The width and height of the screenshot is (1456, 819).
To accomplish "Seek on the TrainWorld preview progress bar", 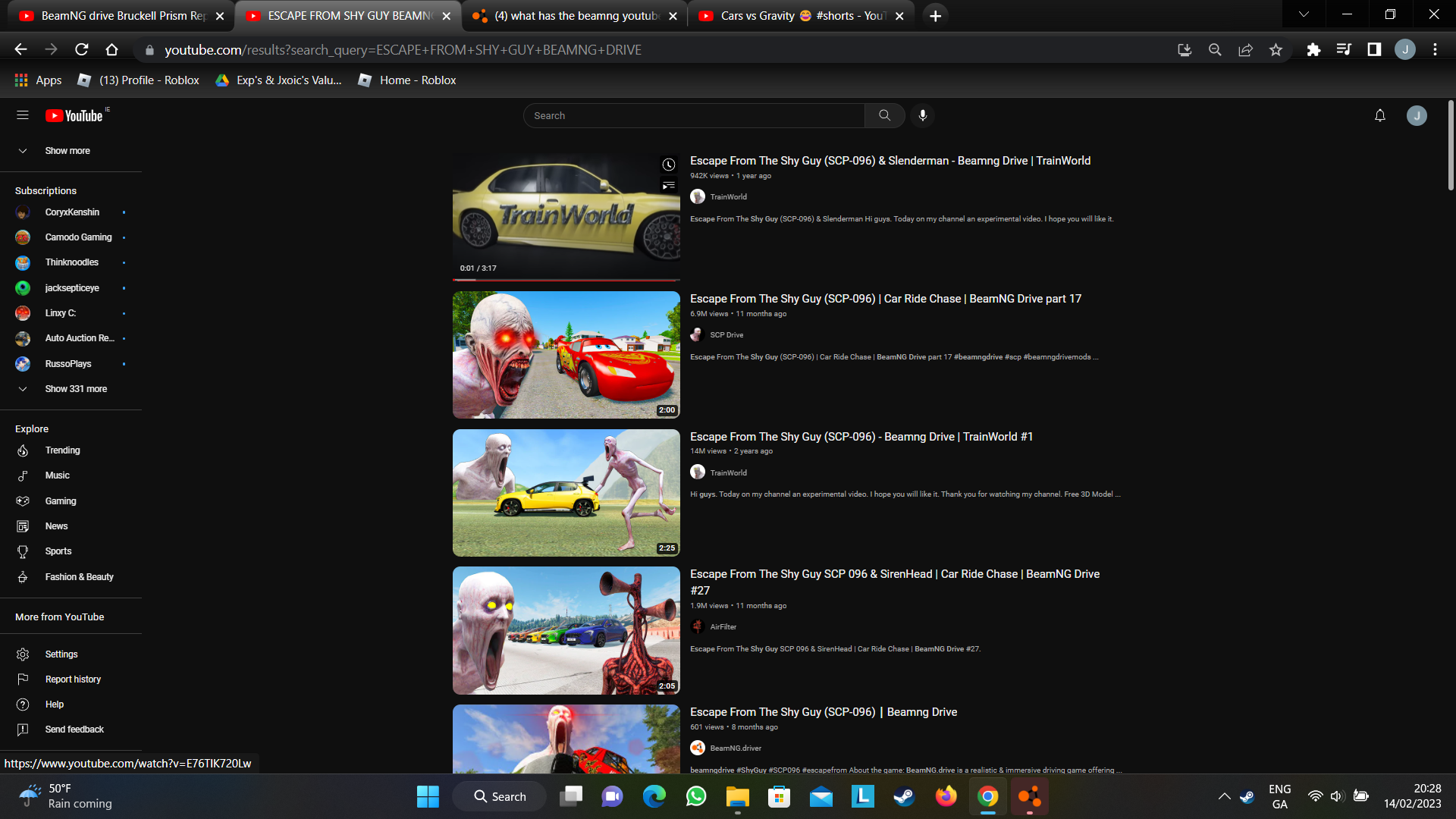I will pos(566,280).
